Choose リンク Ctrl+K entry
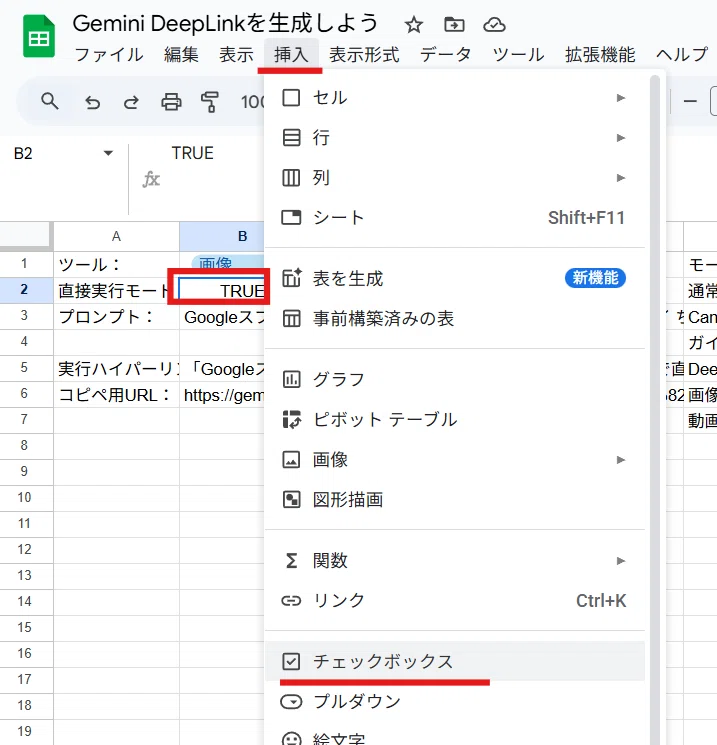Viewport: 717px width, 745px height. (455, 601)
